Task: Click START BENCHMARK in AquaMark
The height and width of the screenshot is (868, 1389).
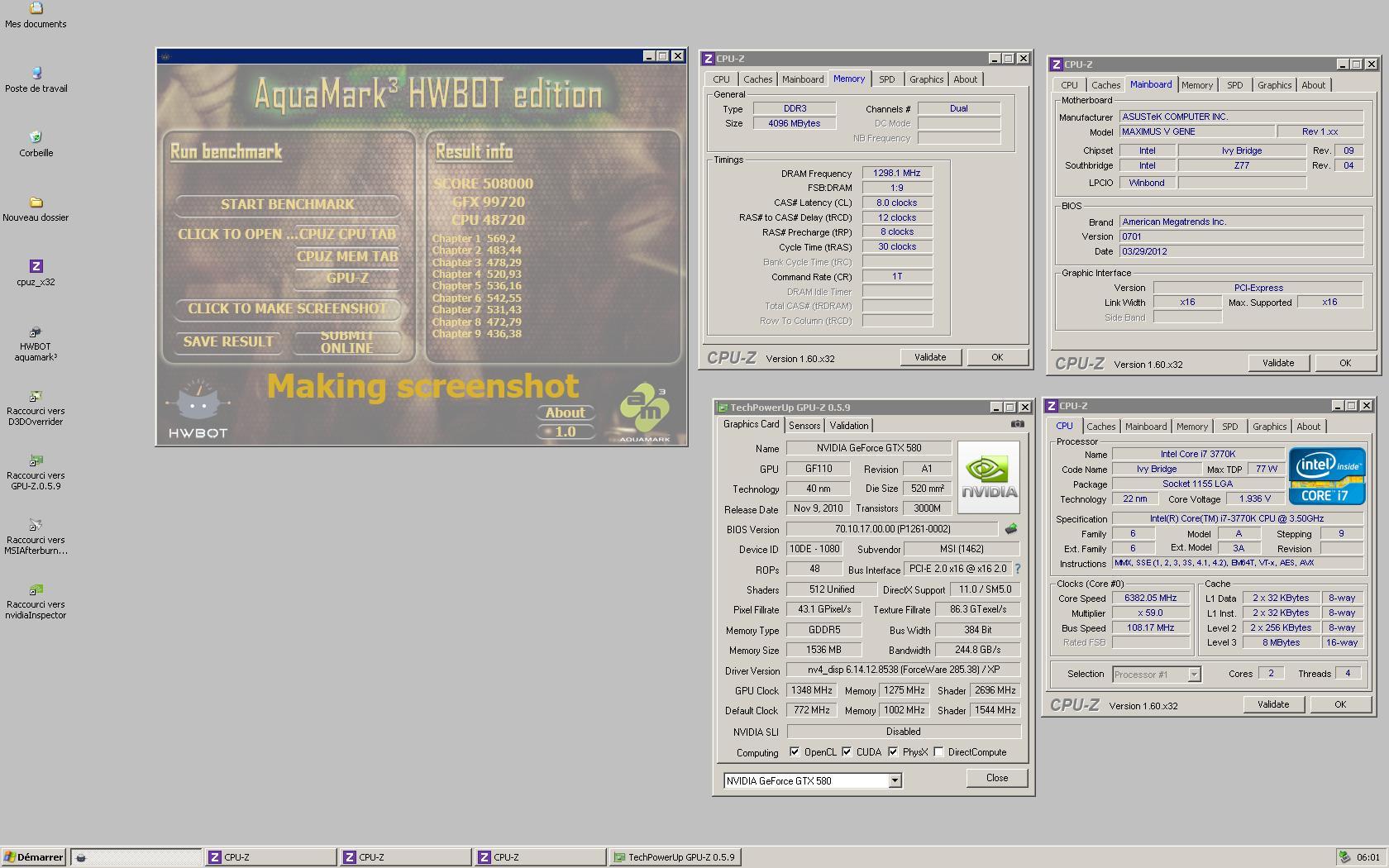Action: tap(287, 204)
